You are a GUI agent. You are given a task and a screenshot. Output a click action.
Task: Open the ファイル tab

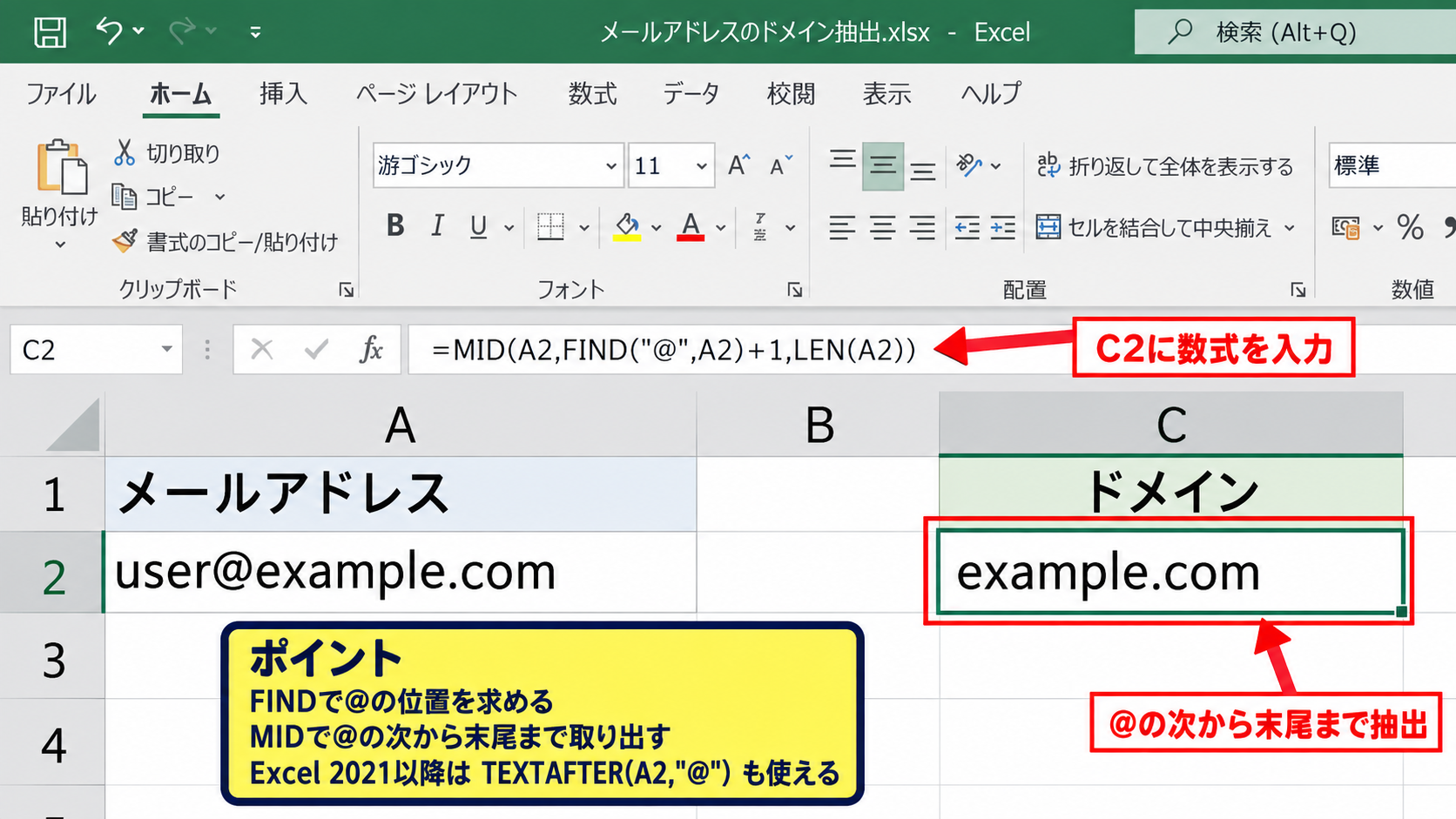coord(61,93)
